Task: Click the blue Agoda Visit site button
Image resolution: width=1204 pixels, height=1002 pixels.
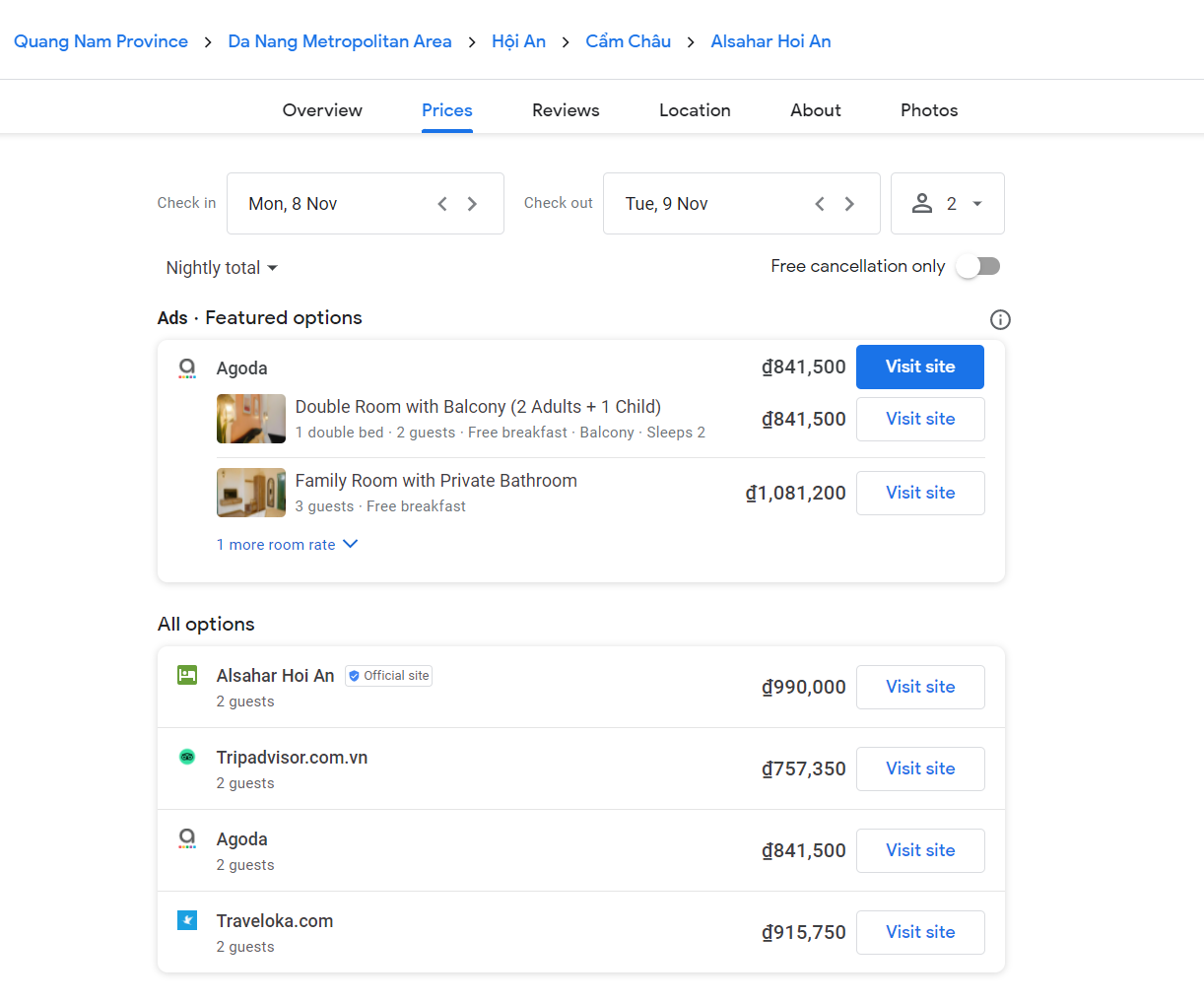Action: (919, 367)
